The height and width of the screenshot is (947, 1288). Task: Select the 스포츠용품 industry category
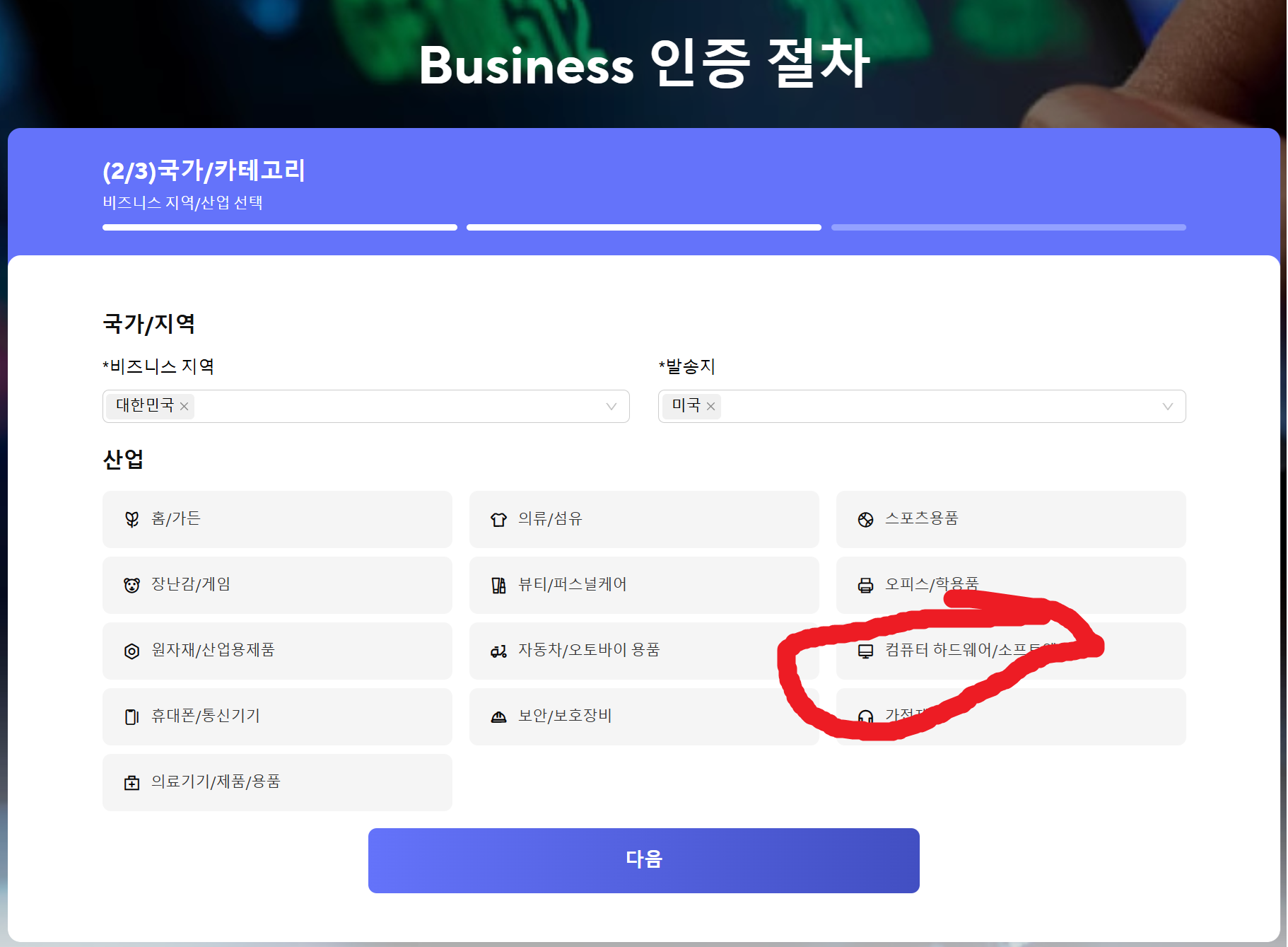pyautogui.click(x=1010, y=518)
